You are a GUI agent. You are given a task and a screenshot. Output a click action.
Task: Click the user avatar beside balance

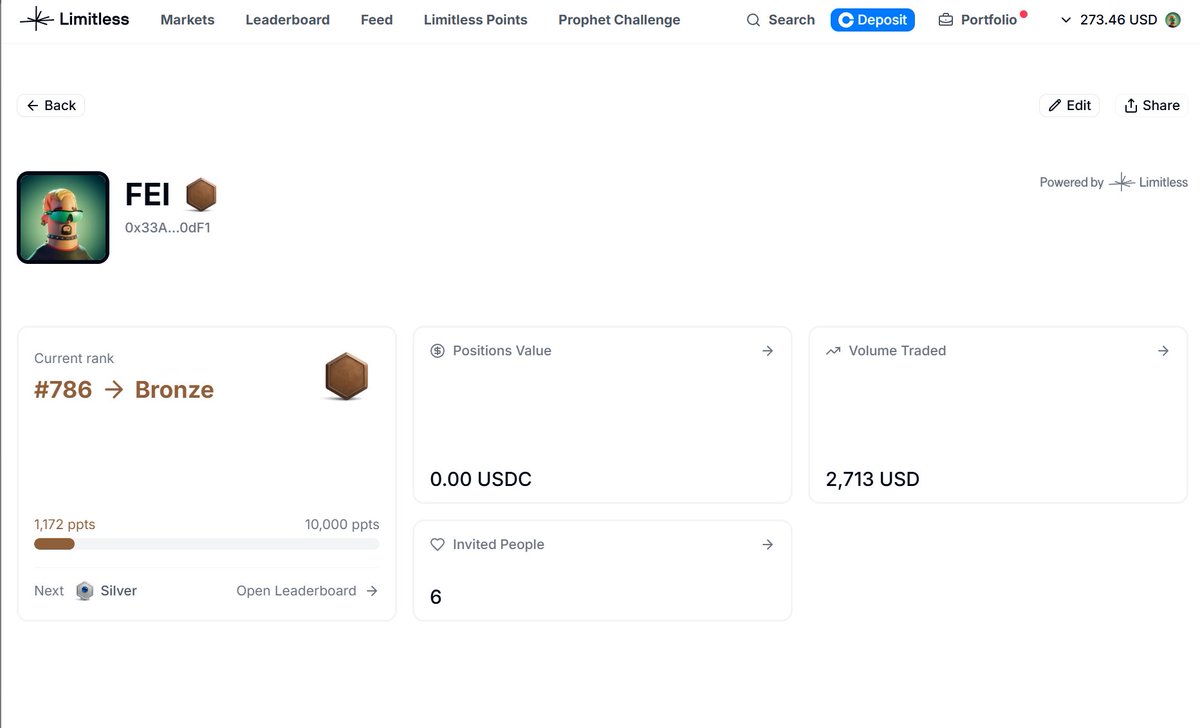1173,20
